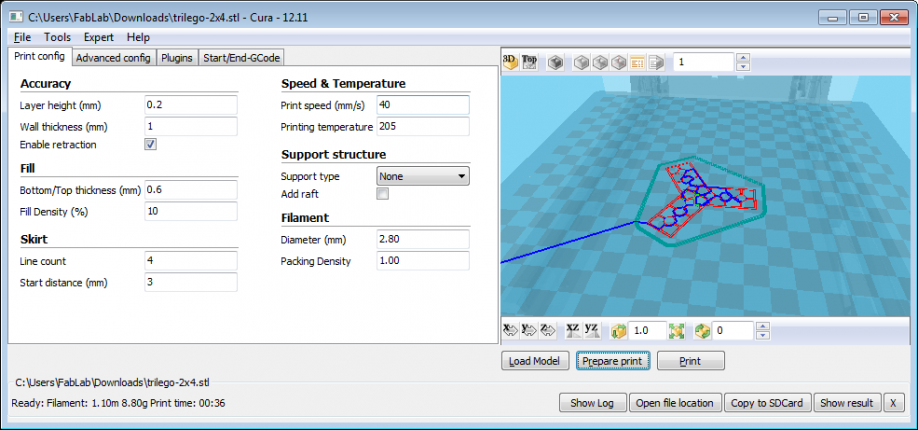Swap the YZ axes of the model

(x=592, y=331)
